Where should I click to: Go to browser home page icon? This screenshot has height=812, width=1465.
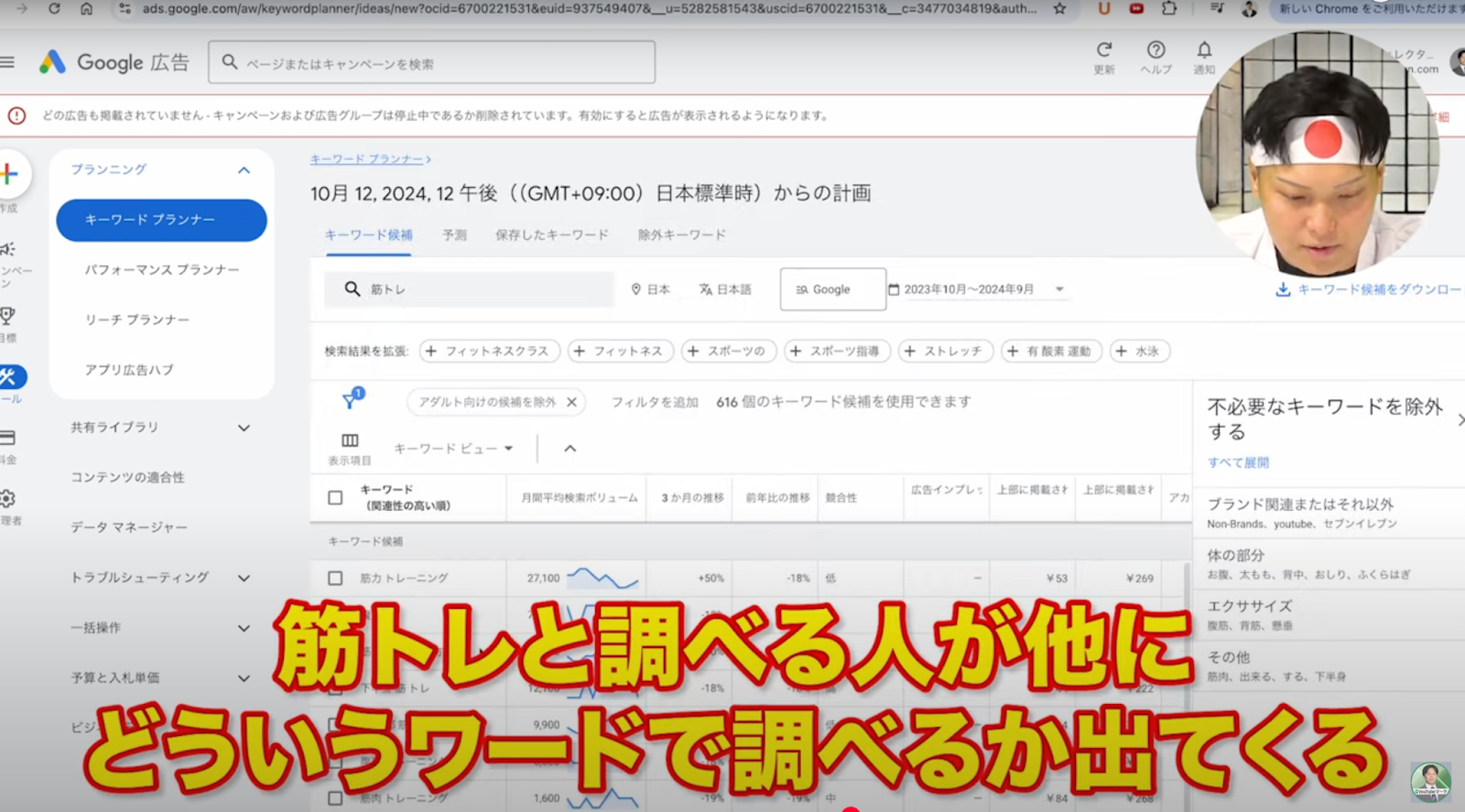click(86, 8)
